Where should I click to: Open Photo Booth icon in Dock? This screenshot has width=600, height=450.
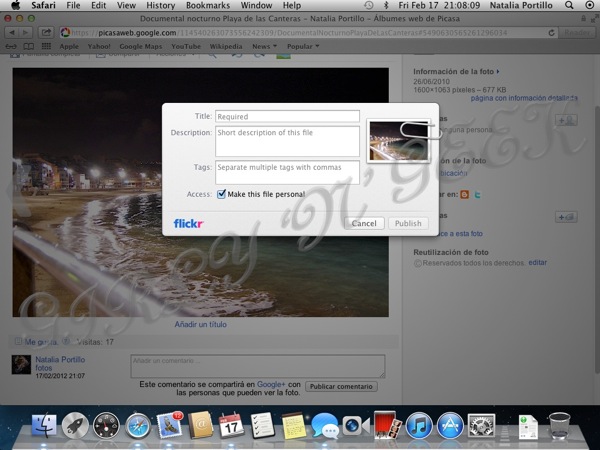click(387, 425)
